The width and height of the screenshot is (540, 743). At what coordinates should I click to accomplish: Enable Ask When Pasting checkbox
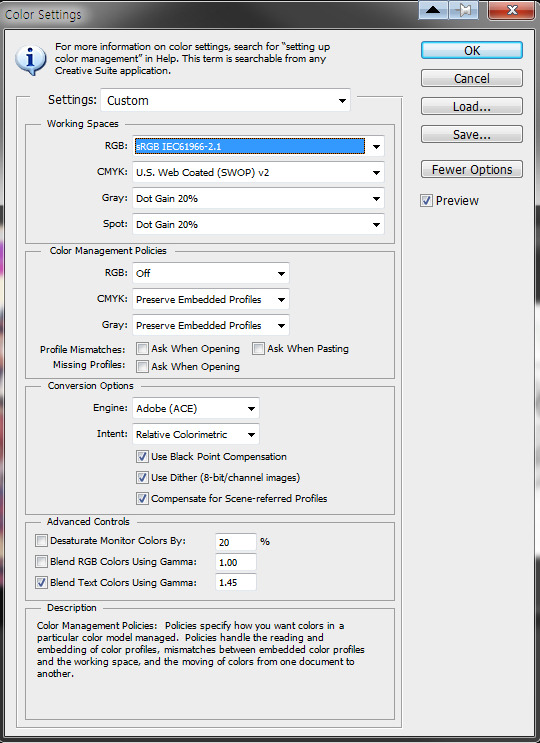tap(258, 349)
